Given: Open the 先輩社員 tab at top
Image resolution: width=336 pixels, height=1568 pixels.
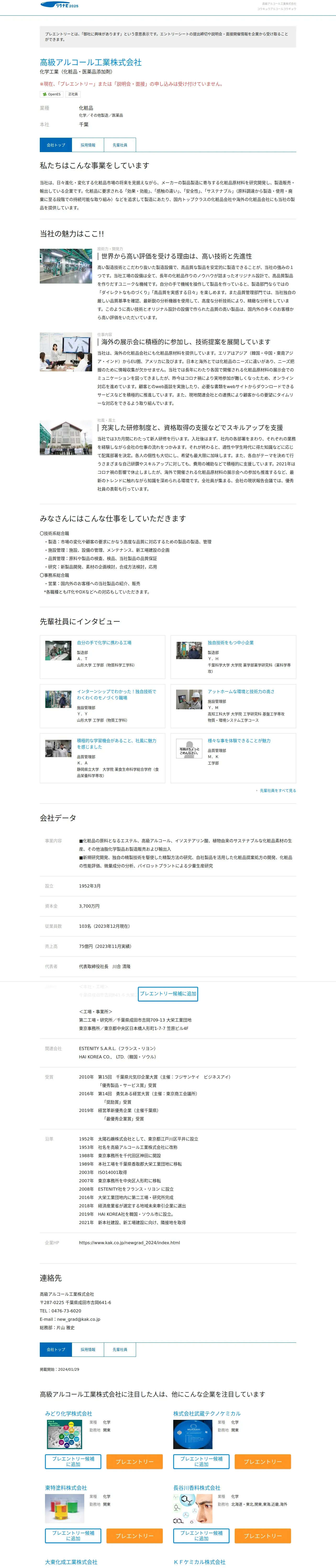Looking at the screenshot, I should pyautogui.click(x=120, y=145).
